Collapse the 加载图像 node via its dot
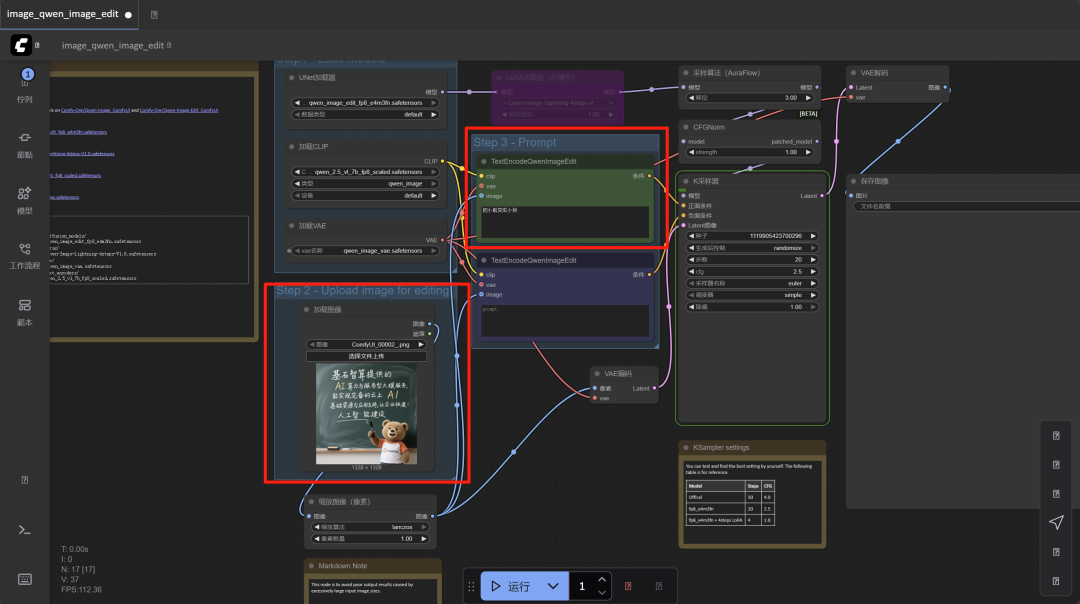The width and height of the screenshot is (1080, 604). click(307, 310)
